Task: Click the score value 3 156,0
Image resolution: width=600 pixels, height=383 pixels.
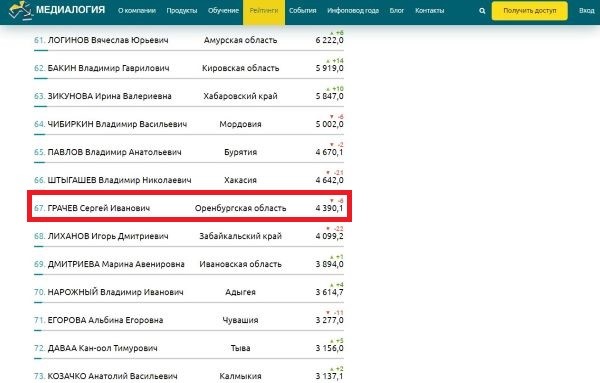Action: (x=329, y=348)
